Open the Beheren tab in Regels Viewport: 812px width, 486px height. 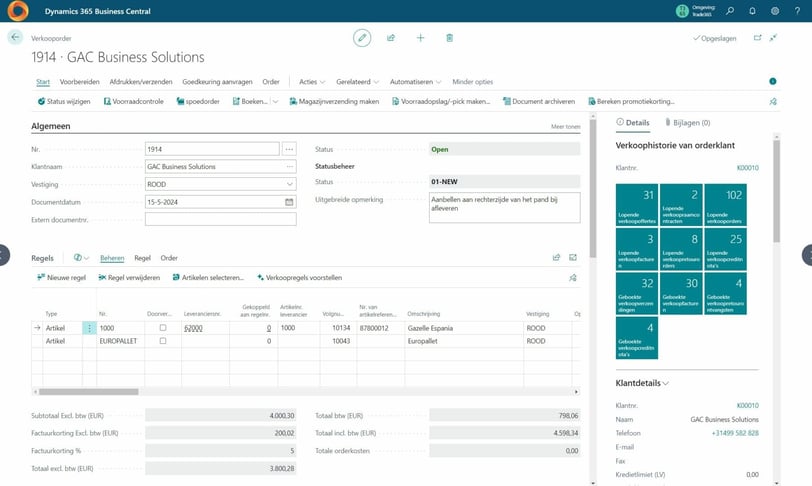[112, 258]
